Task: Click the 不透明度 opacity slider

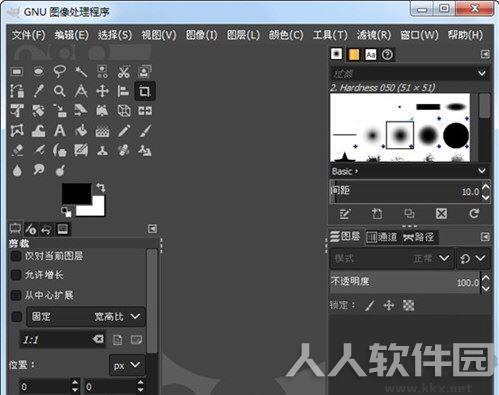Action: click(405, 282)
